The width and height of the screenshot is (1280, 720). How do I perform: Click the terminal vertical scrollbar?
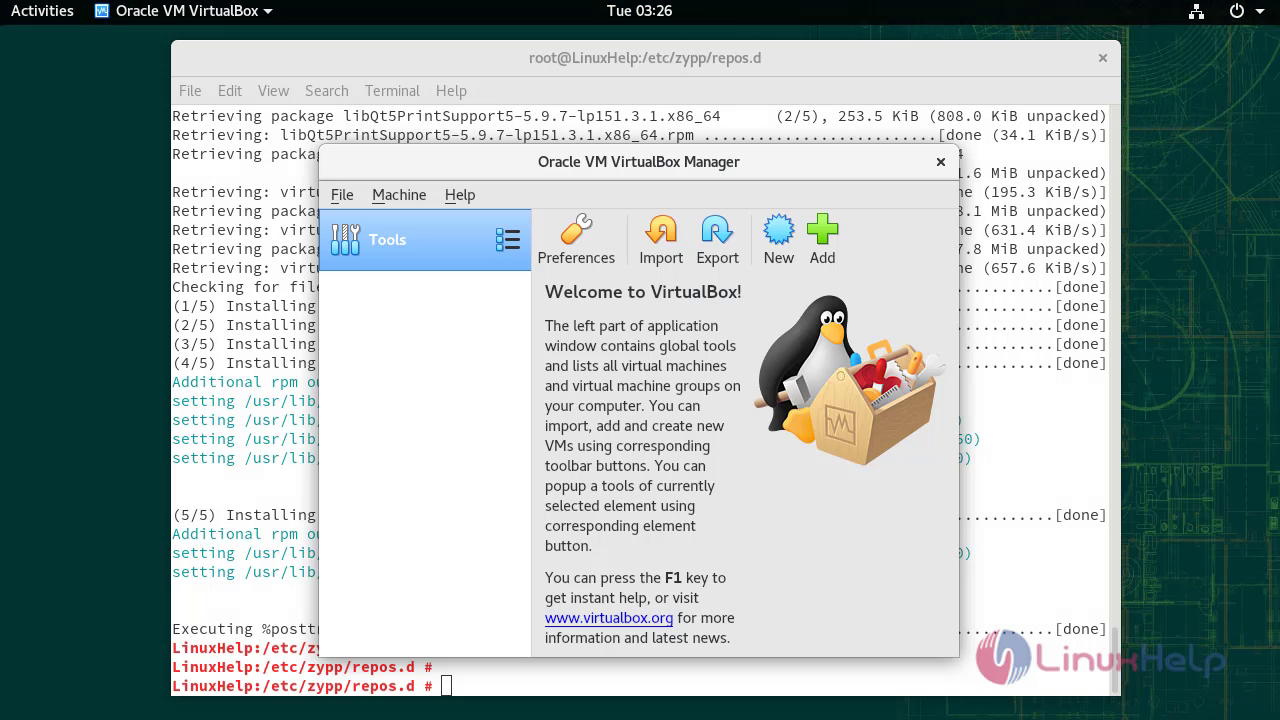point(1116,660)
